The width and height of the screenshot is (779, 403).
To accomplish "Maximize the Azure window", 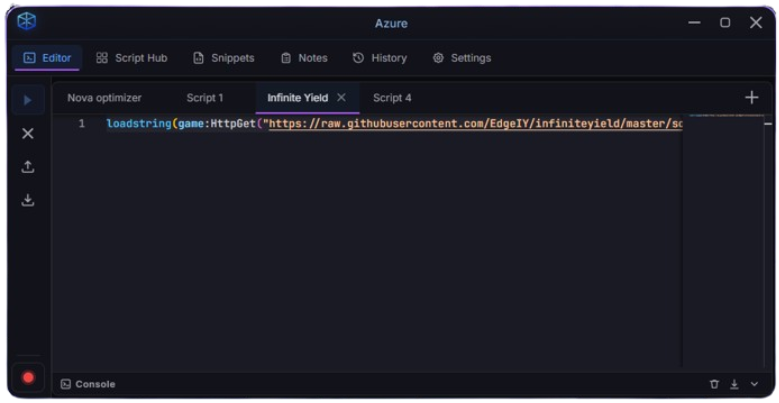I will pos(725,22).
